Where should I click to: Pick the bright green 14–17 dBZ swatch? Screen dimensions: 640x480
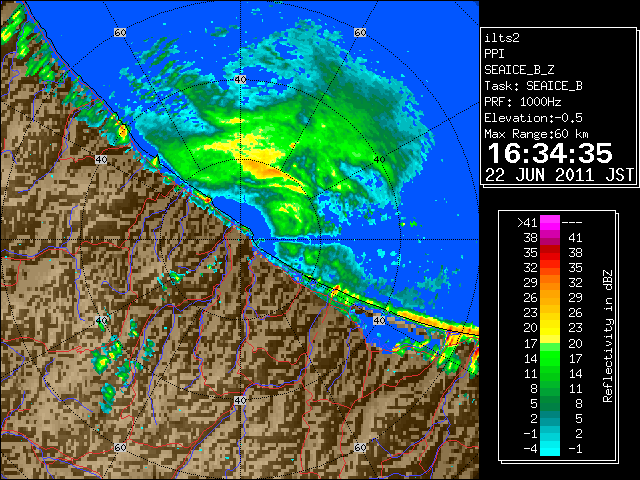pyautogui.click(x=550, y=358)
